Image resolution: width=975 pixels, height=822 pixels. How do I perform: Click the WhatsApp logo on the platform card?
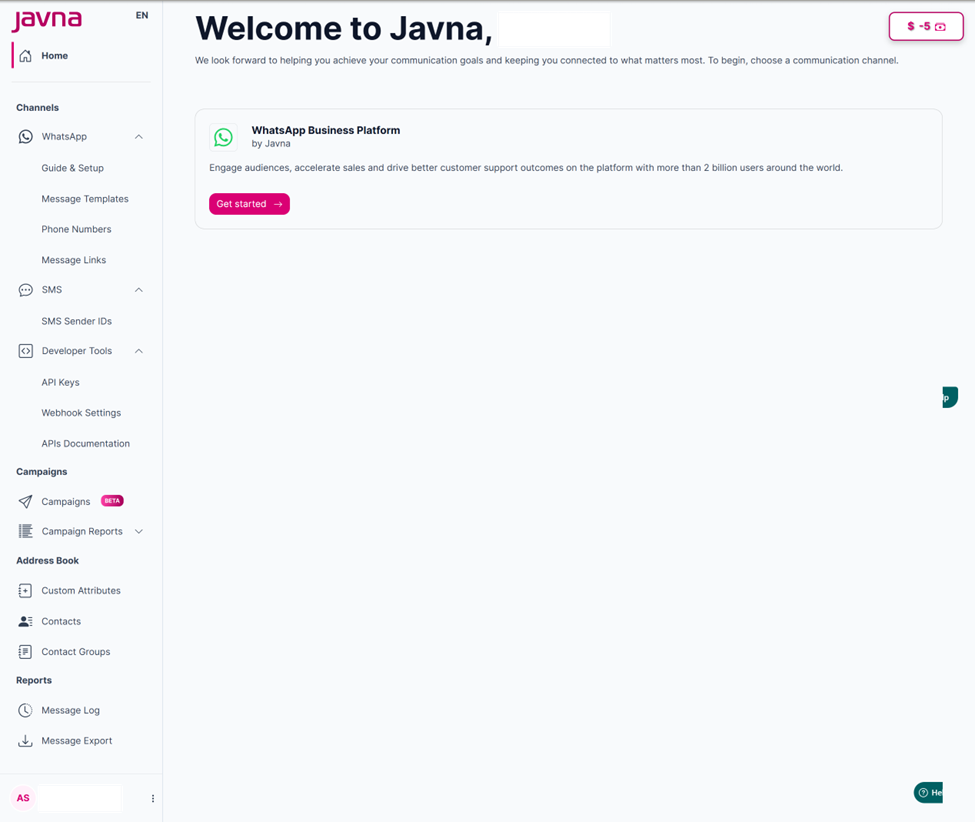tap(223, 137)
